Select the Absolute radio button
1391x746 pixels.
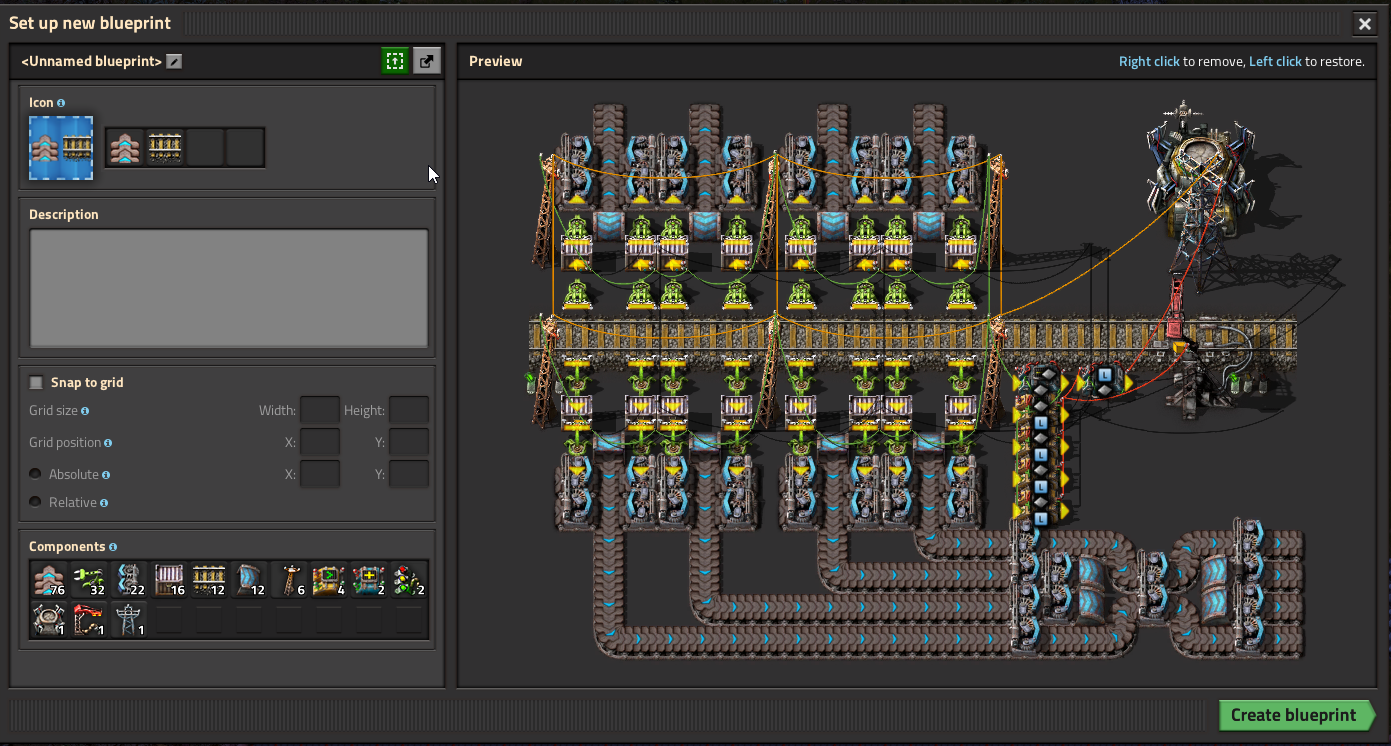[36, 474]
